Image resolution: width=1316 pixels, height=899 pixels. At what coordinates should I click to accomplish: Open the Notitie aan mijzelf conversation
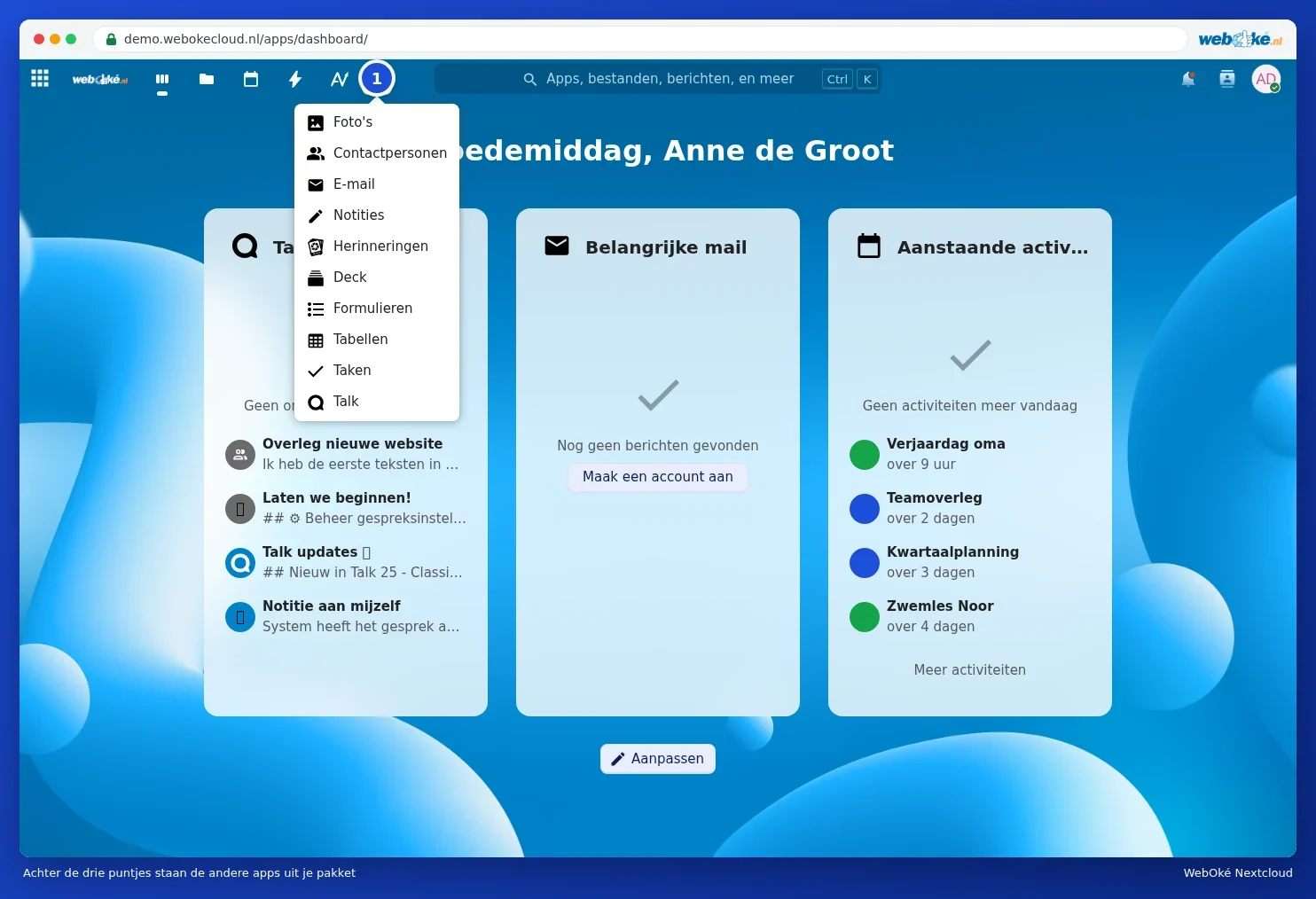click(x=346, y=616)
